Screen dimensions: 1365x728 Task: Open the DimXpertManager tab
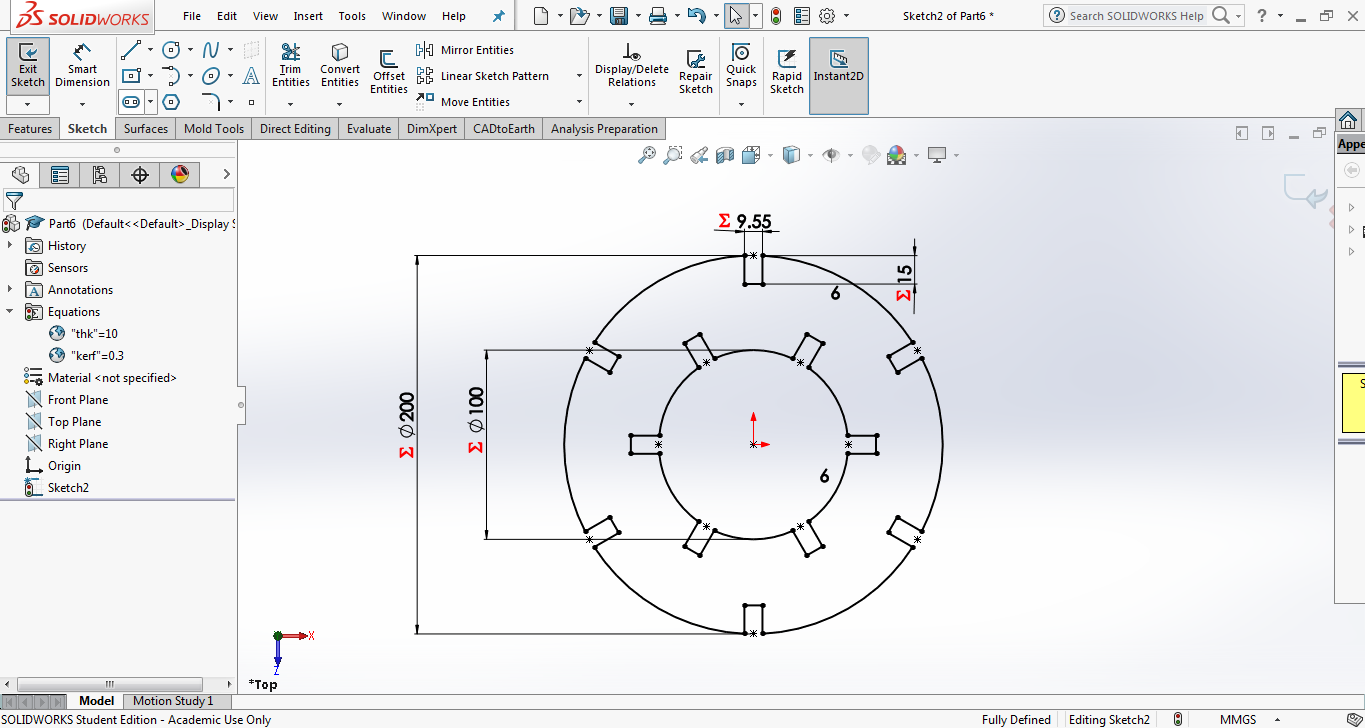tap(140, 175)
